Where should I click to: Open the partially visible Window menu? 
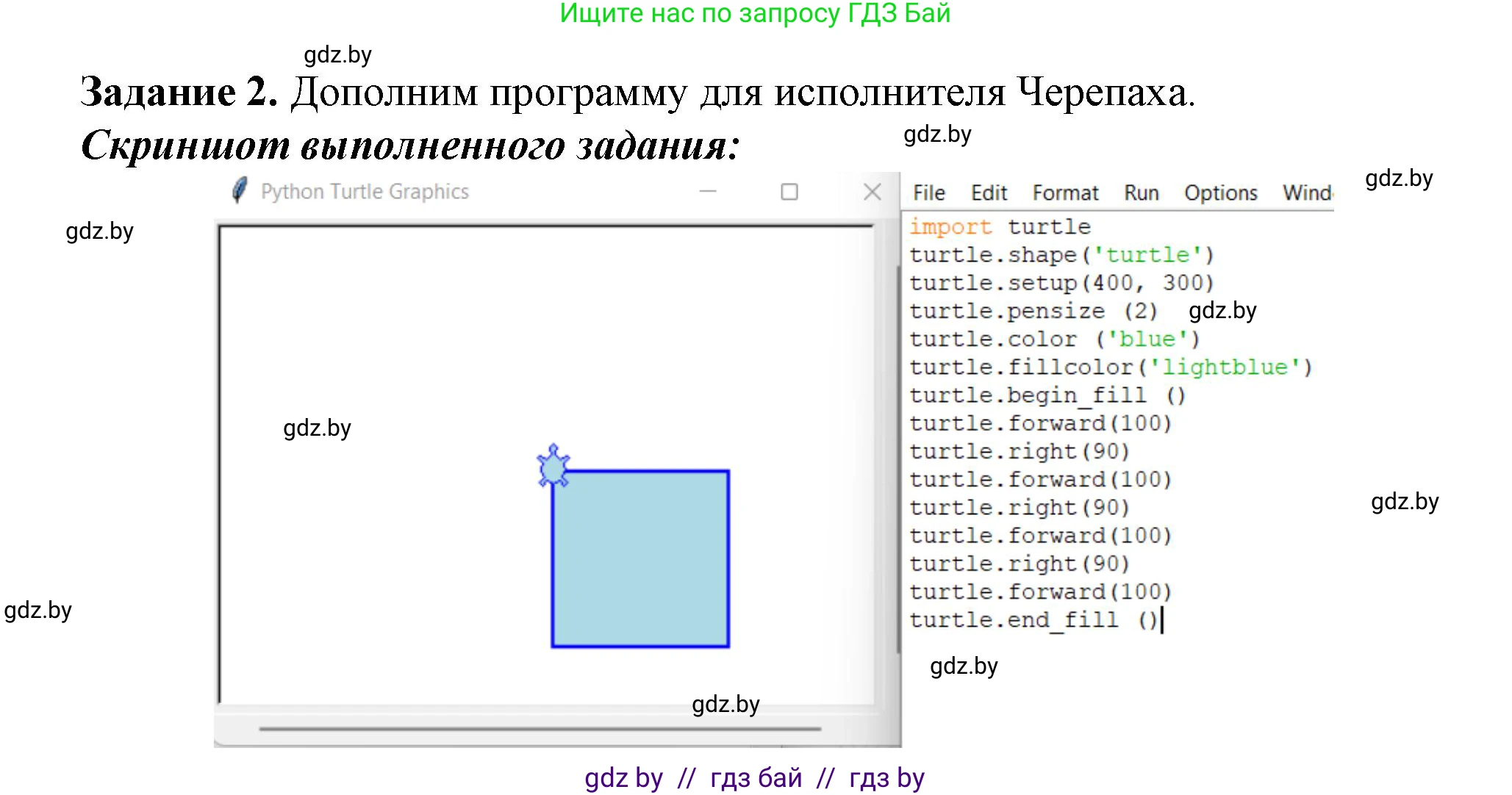(1307, 193)
